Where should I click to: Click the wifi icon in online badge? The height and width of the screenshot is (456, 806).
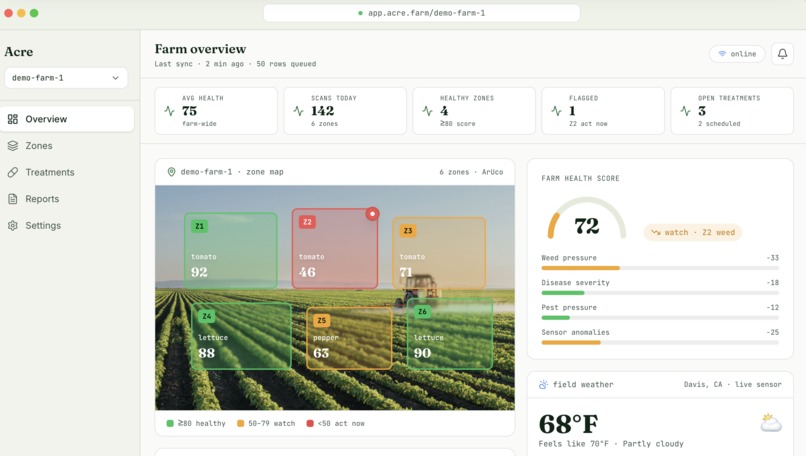(722, 53)
